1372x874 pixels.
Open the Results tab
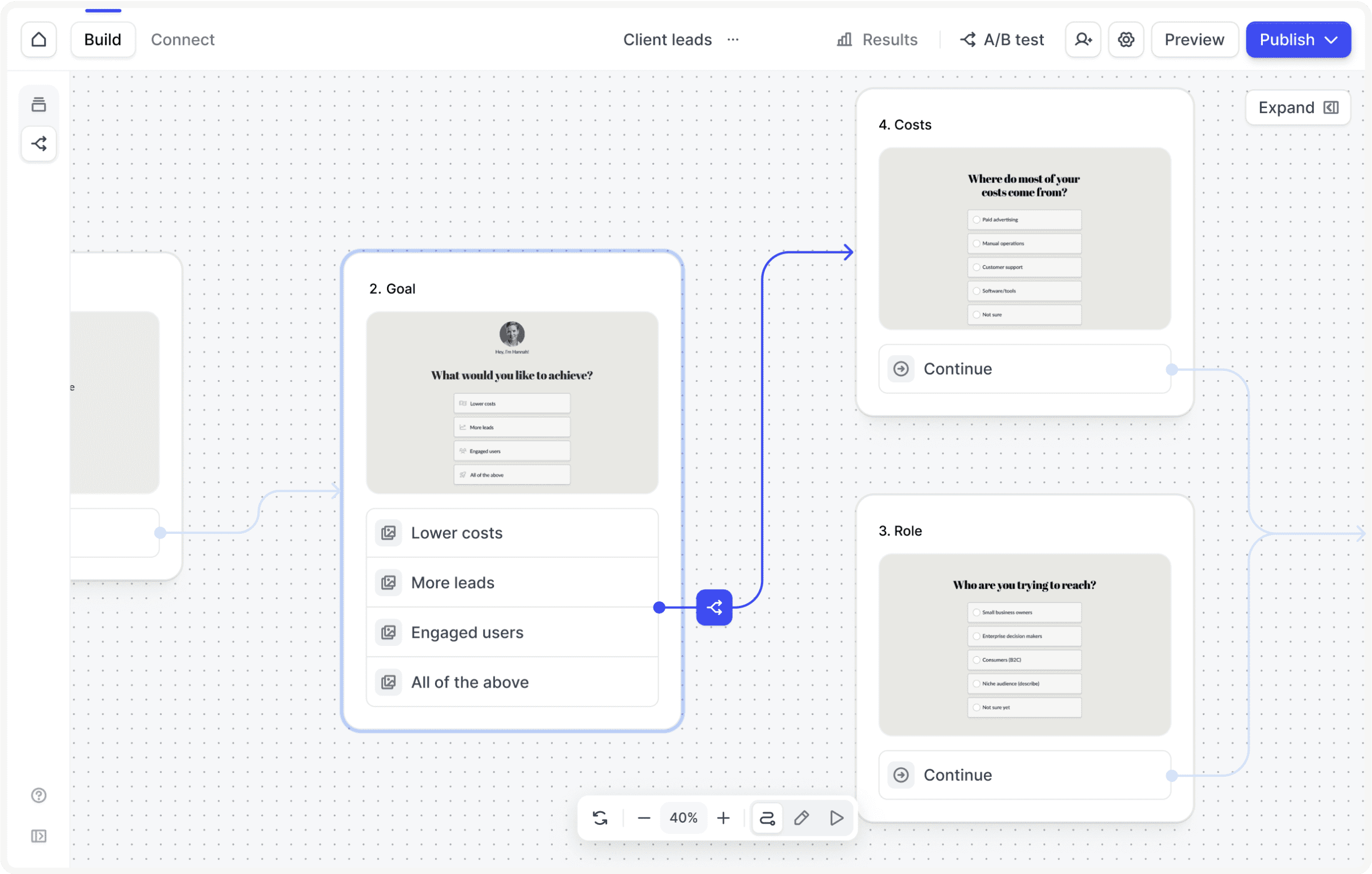coord(878,39)
